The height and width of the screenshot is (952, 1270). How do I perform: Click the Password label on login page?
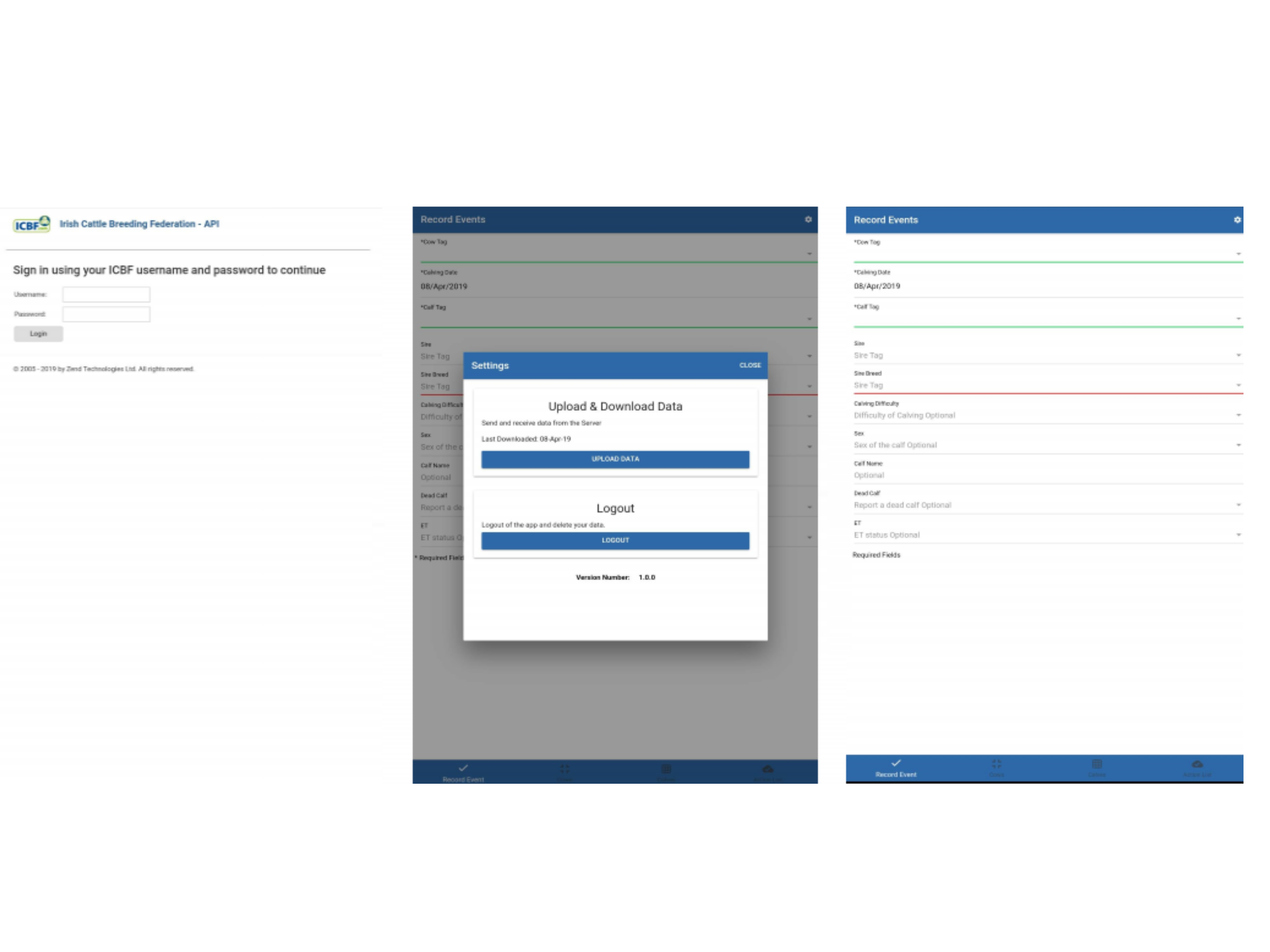29,314
